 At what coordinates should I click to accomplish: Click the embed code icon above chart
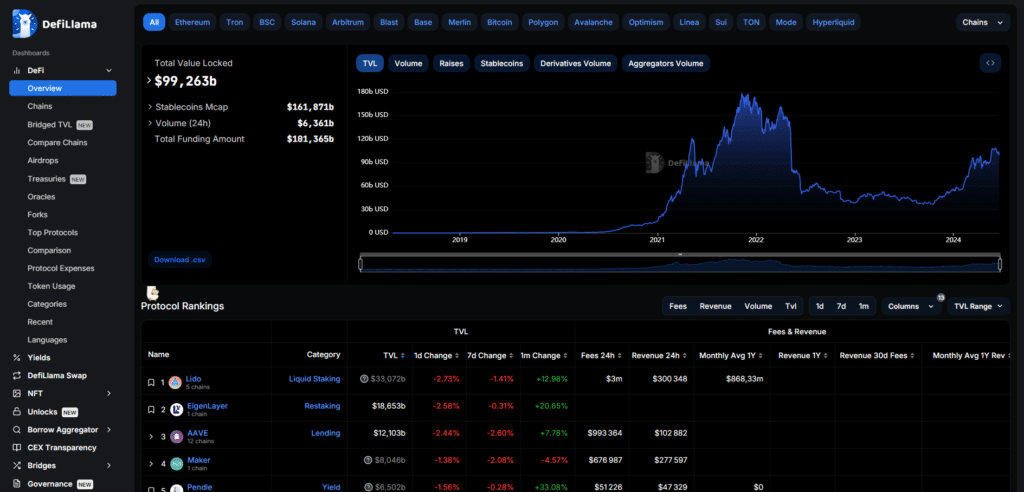coord(990,63)
